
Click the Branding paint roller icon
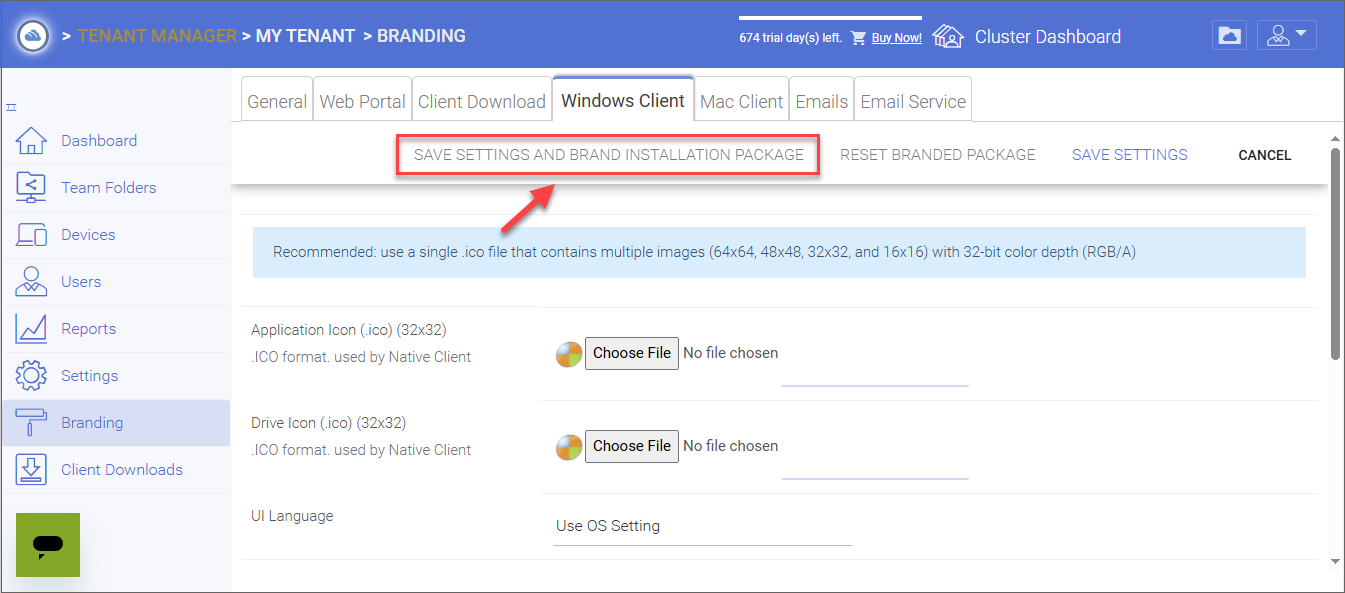(x=31, y=423)
